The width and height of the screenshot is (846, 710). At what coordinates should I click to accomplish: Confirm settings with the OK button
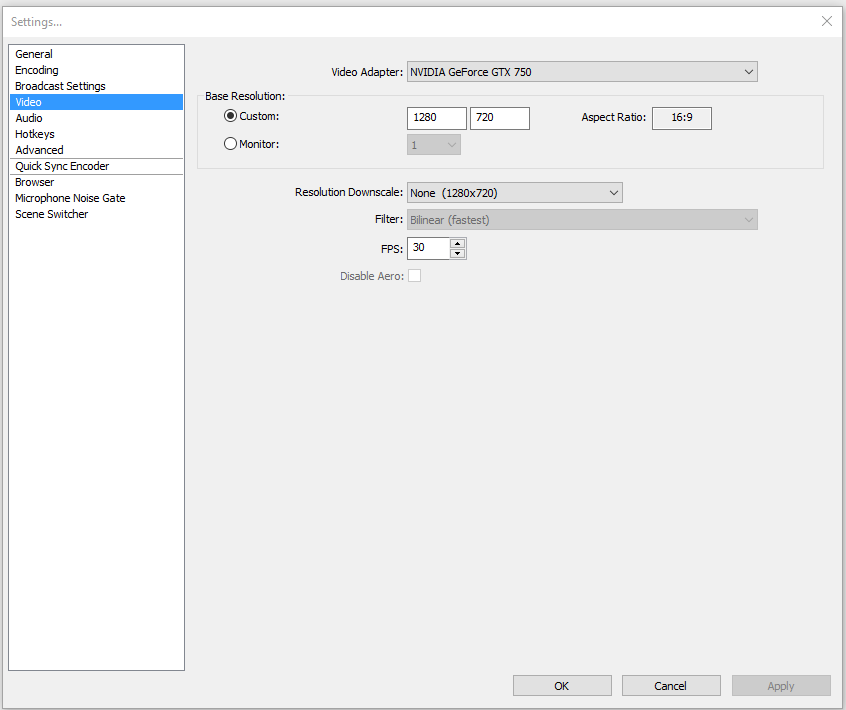(562, 686)
